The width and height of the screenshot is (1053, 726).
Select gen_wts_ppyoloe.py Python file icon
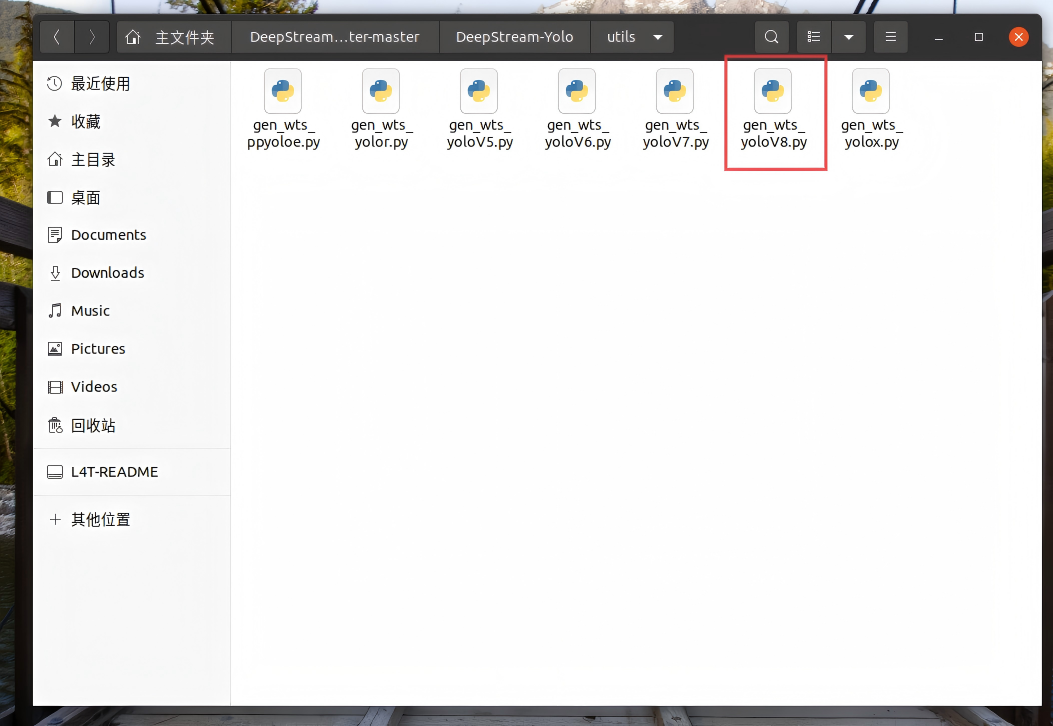pos(283,91)
